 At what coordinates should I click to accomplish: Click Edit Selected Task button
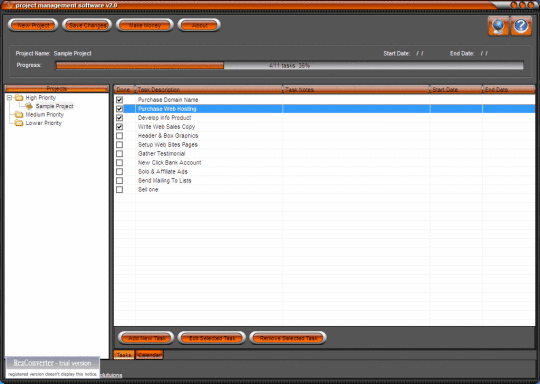click(212, 338)
